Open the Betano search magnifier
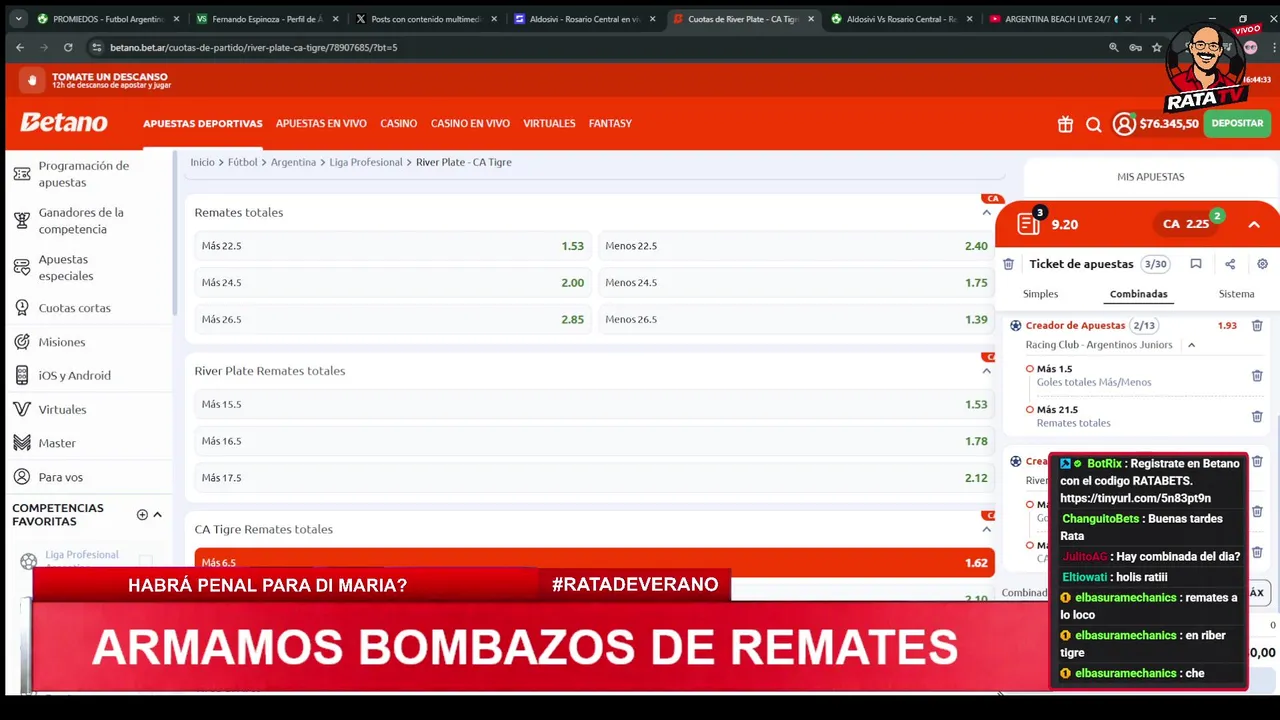 click(x=1094, y=124)
